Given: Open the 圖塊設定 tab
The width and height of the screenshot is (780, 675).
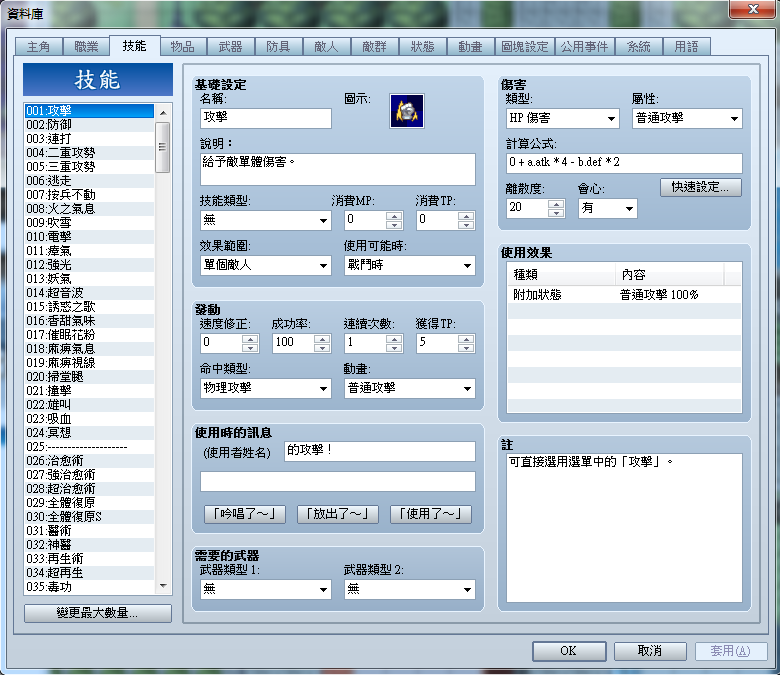Looking at the screenshot, I should point(524,47).
